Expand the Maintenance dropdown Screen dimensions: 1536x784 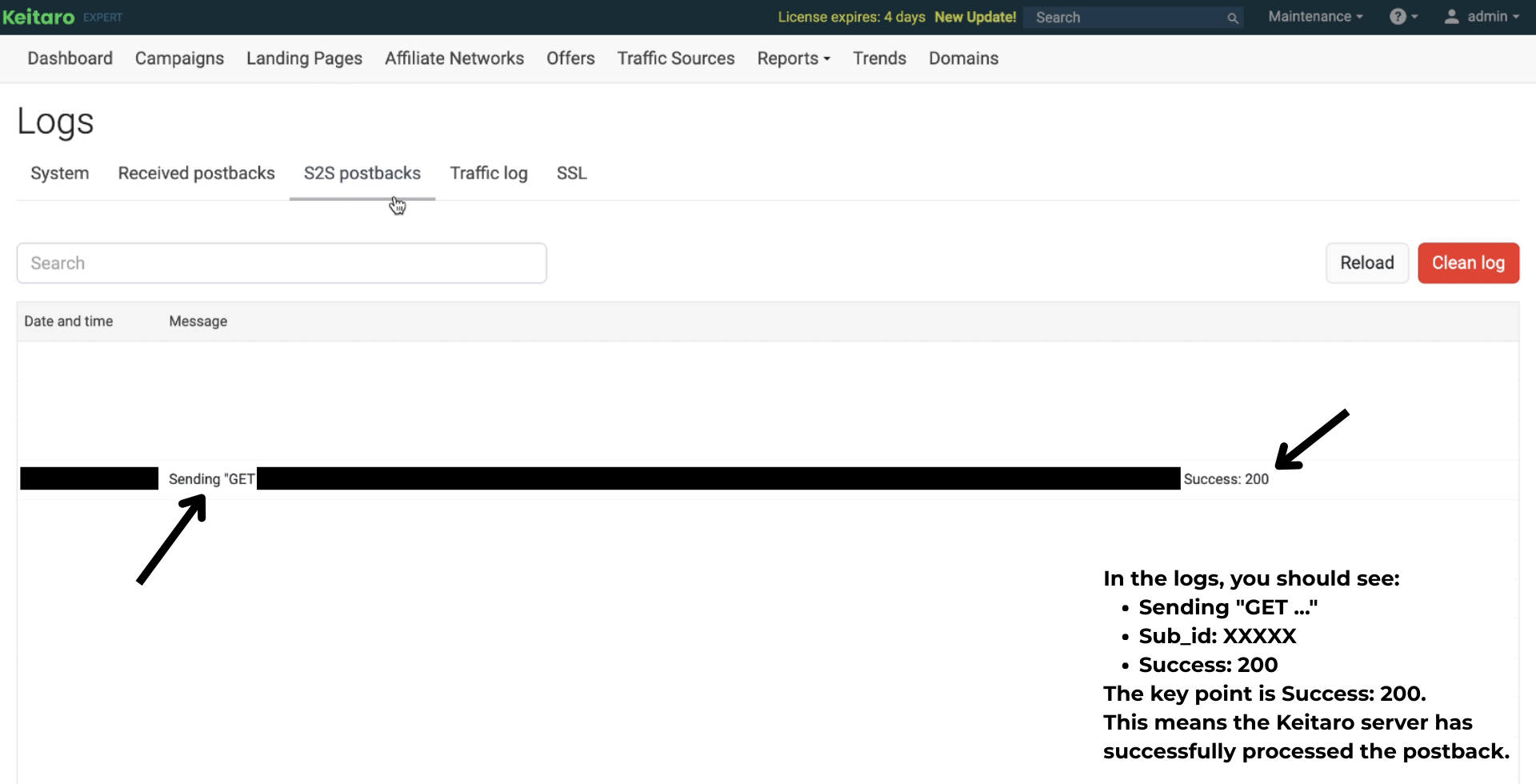click(x=1314, y=17)
